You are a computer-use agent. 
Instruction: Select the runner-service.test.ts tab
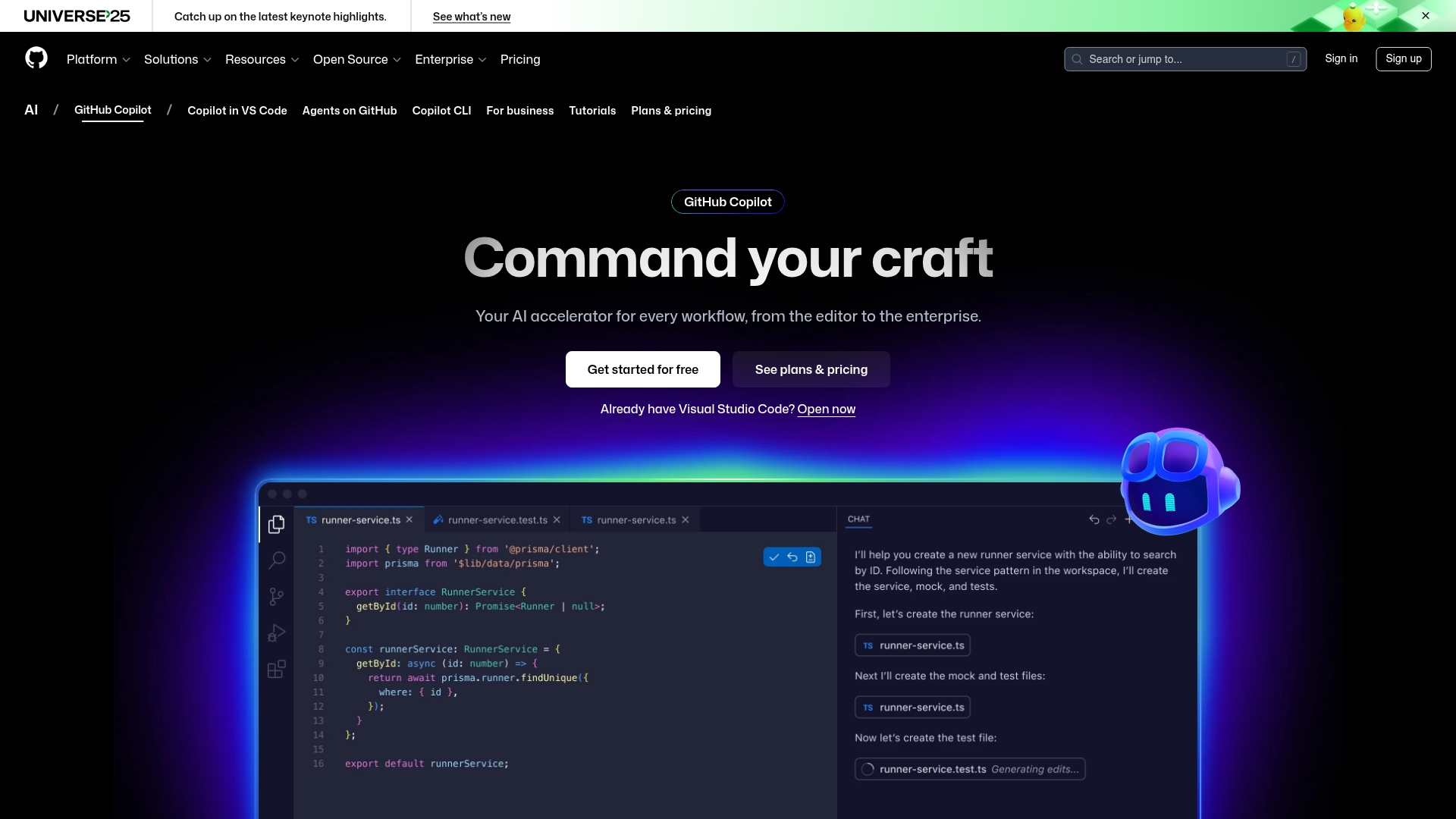[497, 520]
